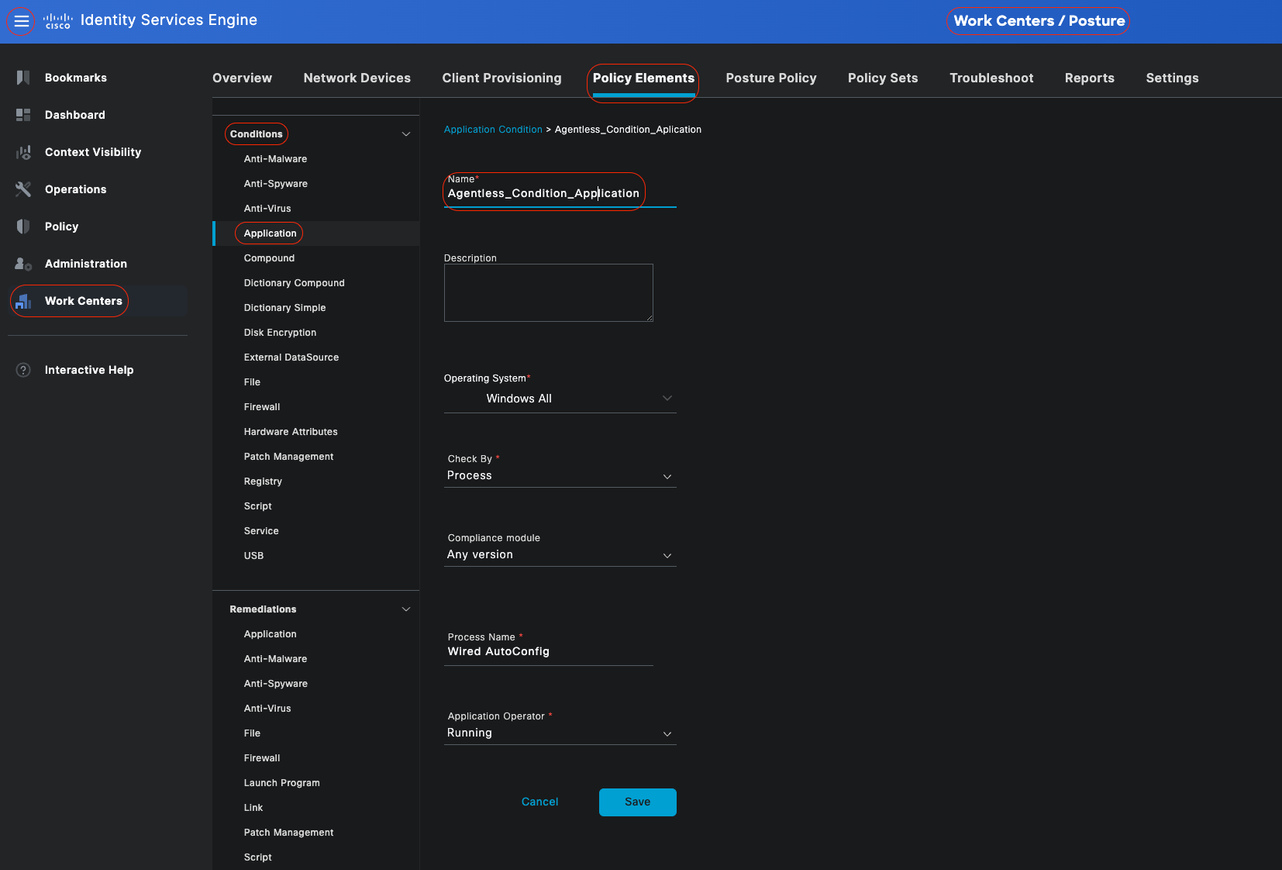
Task: Click into the Name input field
Action: [560, 194]
